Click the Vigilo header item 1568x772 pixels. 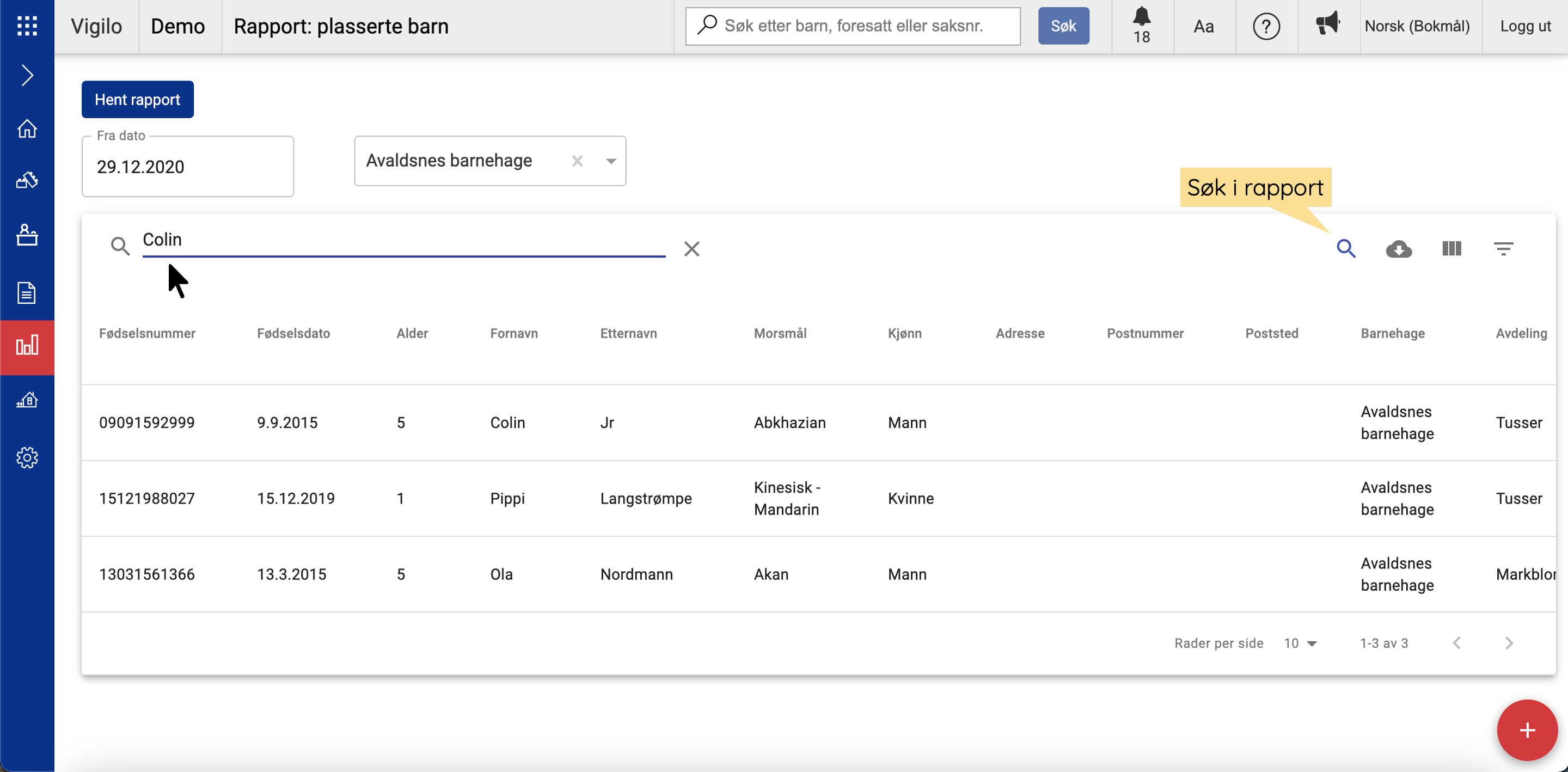(x=96, y=26)
